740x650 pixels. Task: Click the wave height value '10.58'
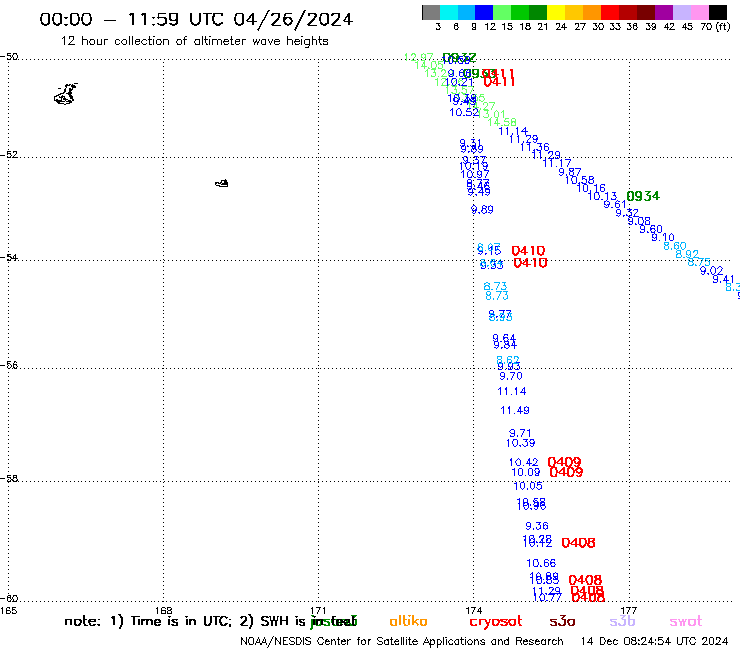pyautogui.click(x=580, y=180)
